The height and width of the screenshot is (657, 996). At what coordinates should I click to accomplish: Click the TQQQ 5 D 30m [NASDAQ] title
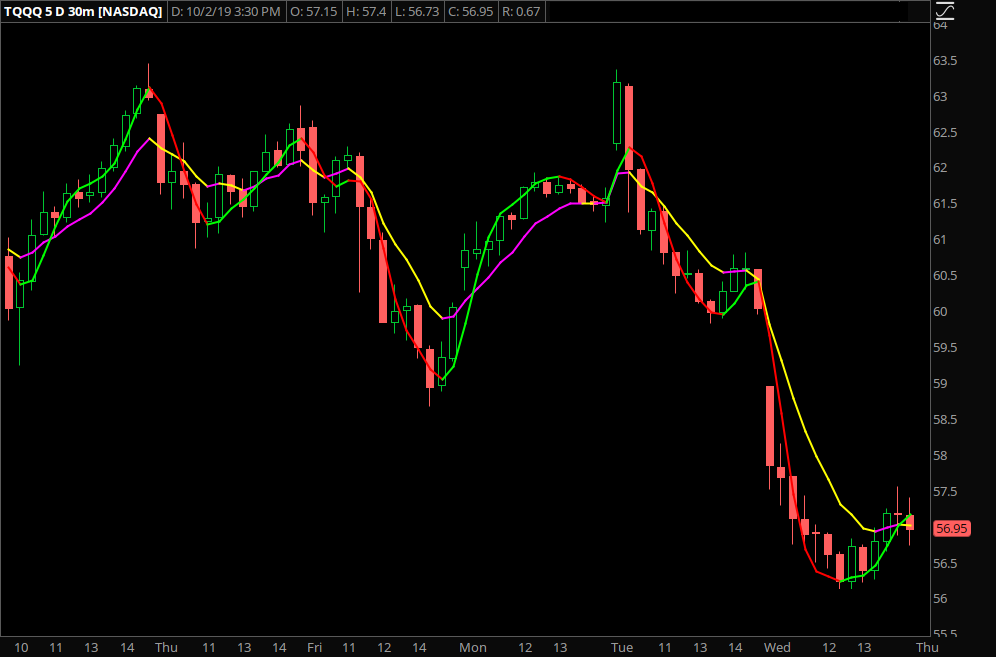pos(82,11)
